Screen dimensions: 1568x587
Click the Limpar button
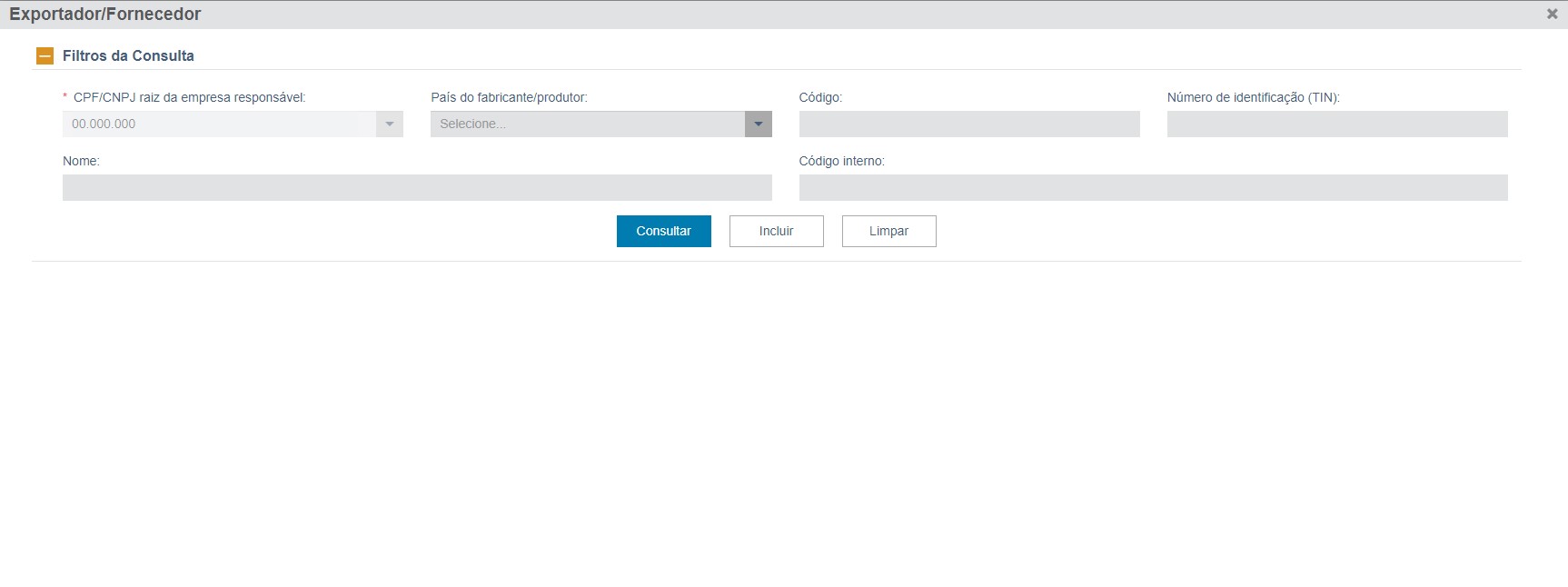click(889, 231)
